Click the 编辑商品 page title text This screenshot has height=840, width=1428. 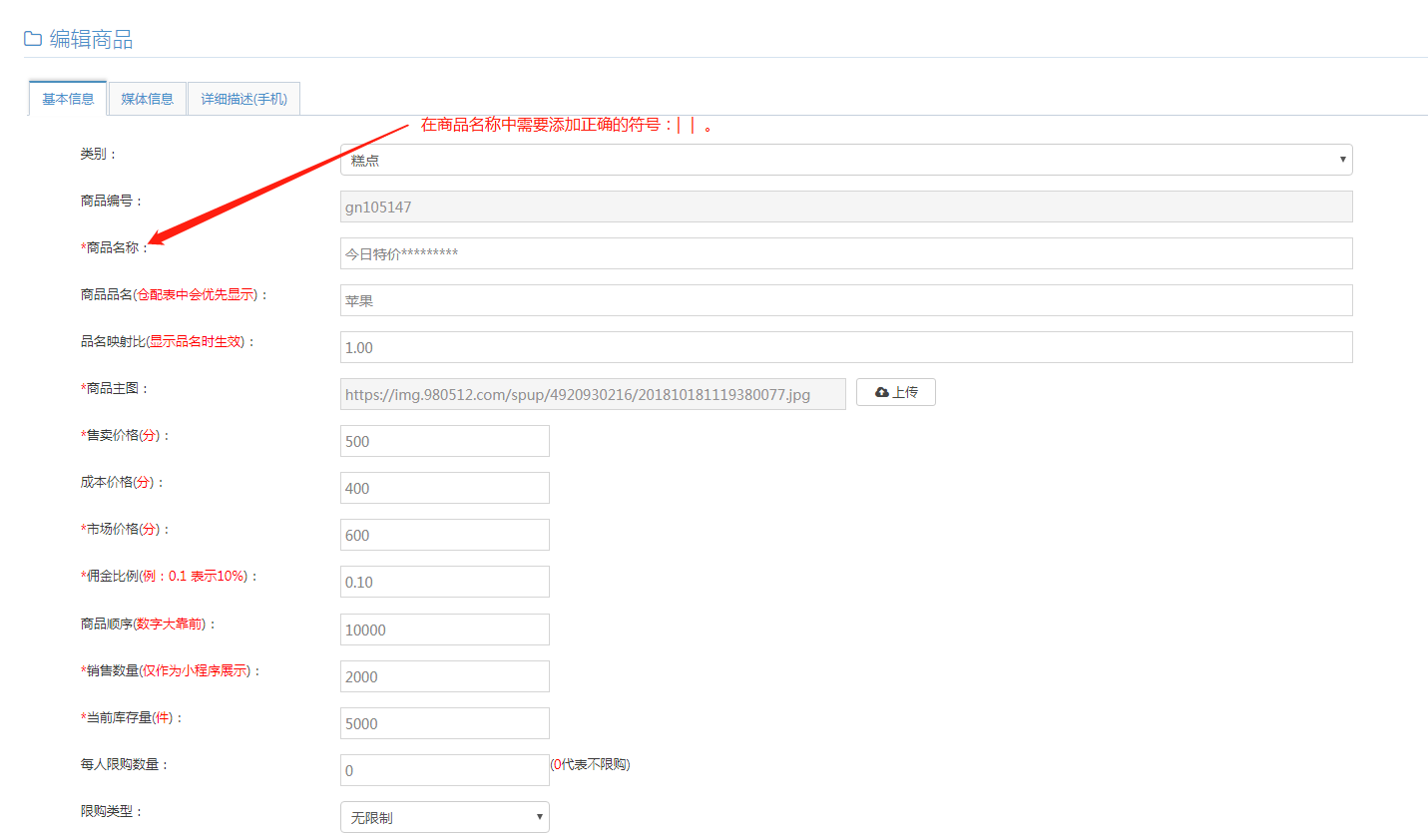(91, 39)
